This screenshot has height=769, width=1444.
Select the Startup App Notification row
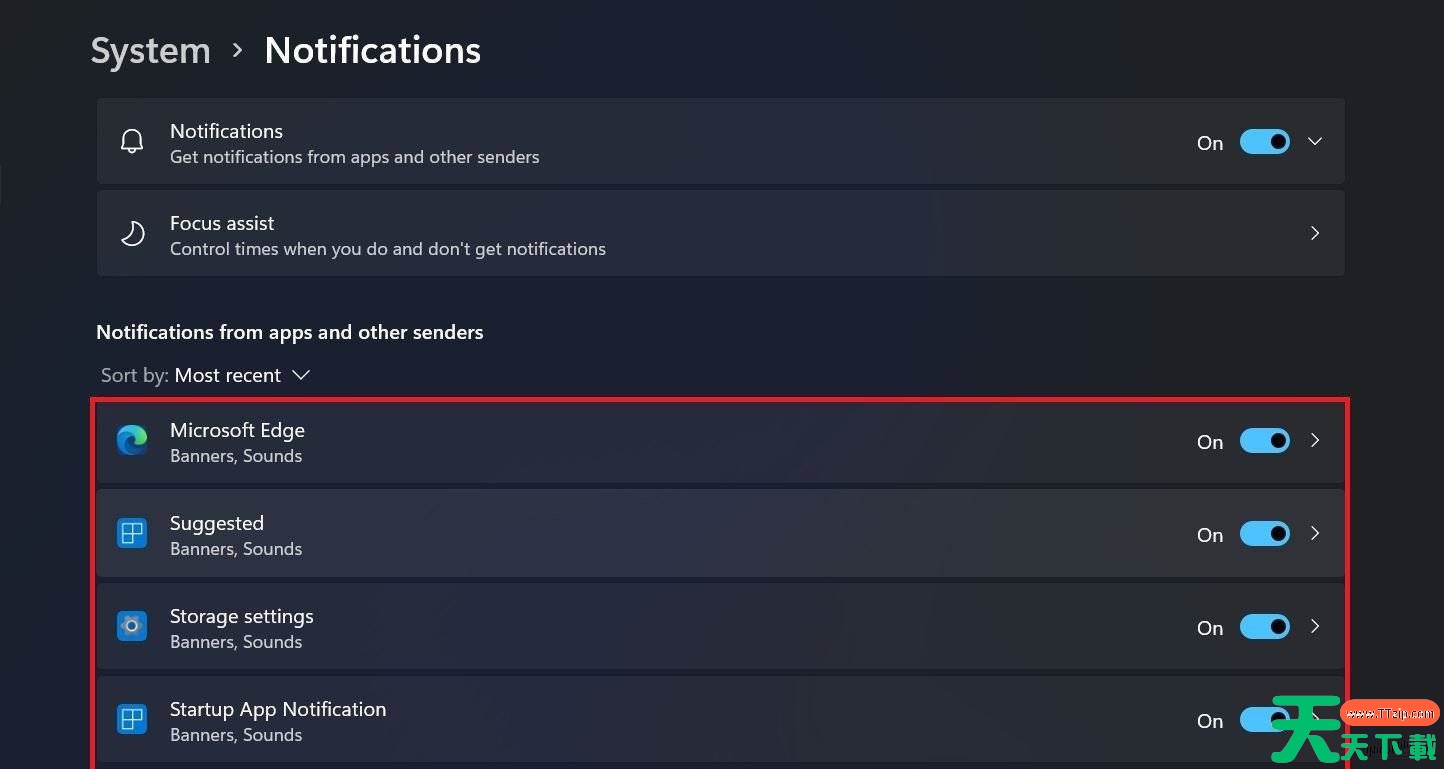(721, 720)
